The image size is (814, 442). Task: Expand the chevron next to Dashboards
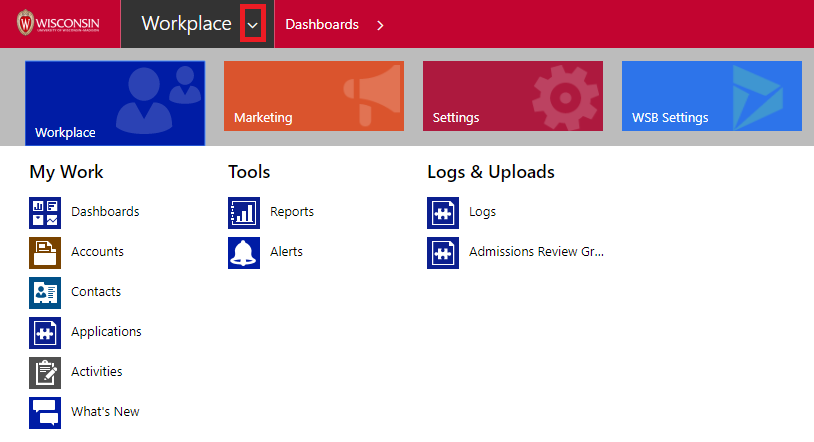pos(380,25)
